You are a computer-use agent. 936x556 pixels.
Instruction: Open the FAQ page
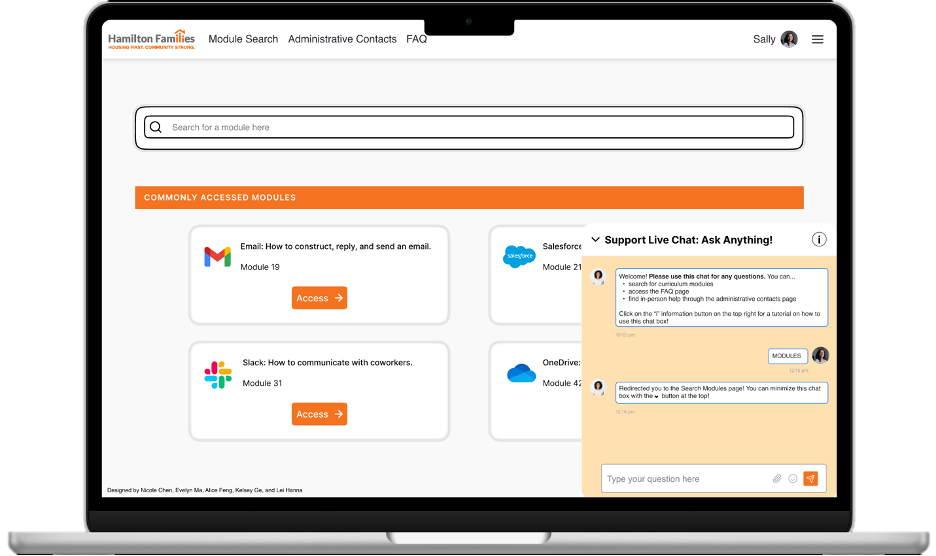click(416, 39)
